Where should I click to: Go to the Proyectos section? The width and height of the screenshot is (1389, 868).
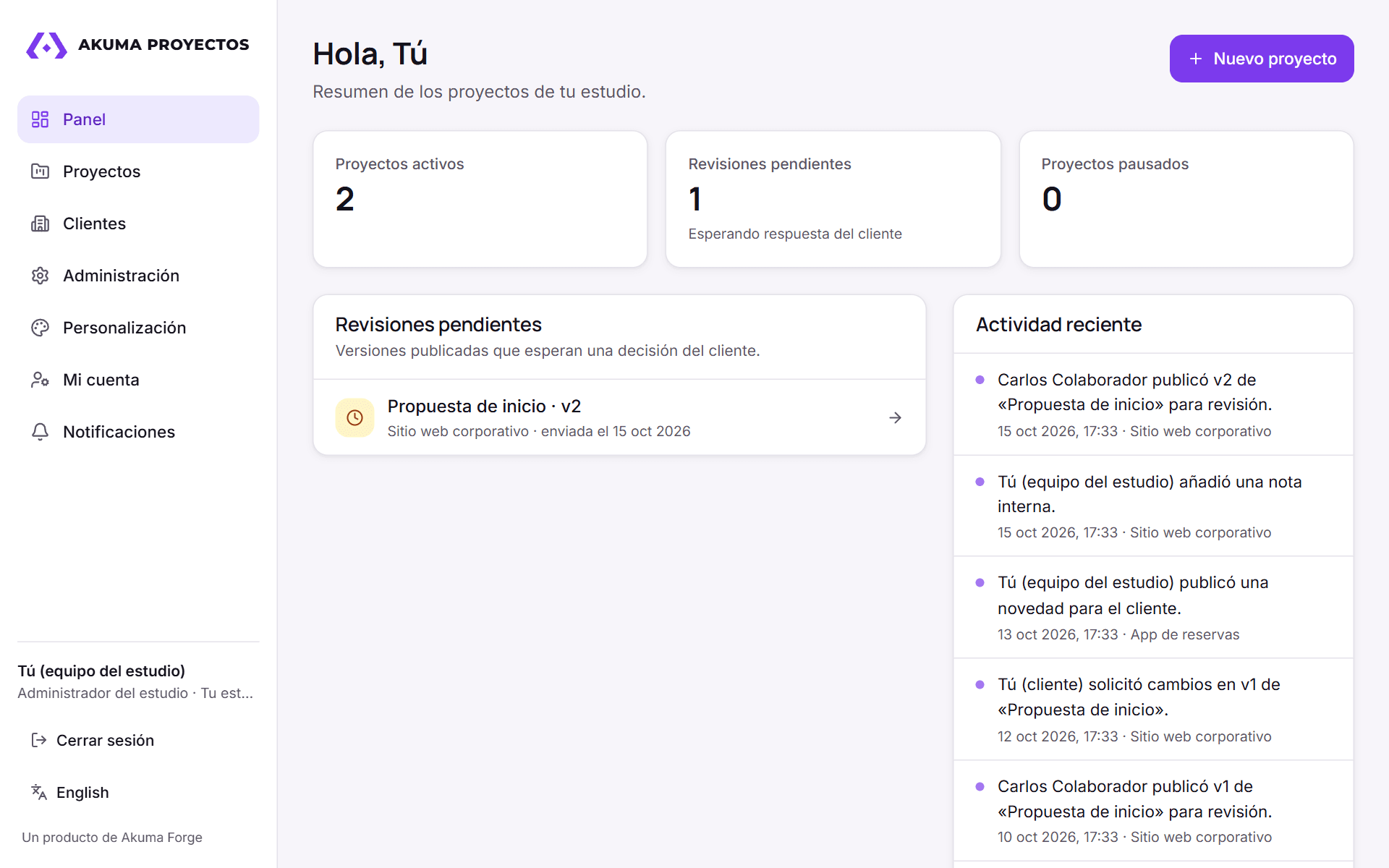pos(138,171)
